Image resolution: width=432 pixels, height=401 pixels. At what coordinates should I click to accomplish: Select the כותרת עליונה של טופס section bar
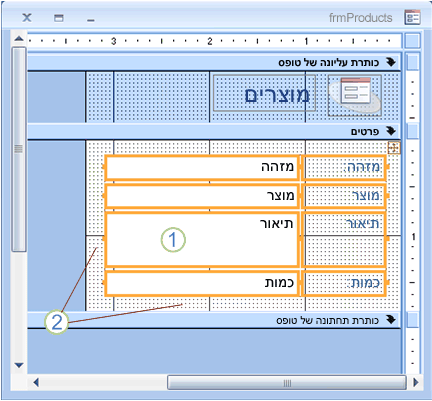coord(214,63)
